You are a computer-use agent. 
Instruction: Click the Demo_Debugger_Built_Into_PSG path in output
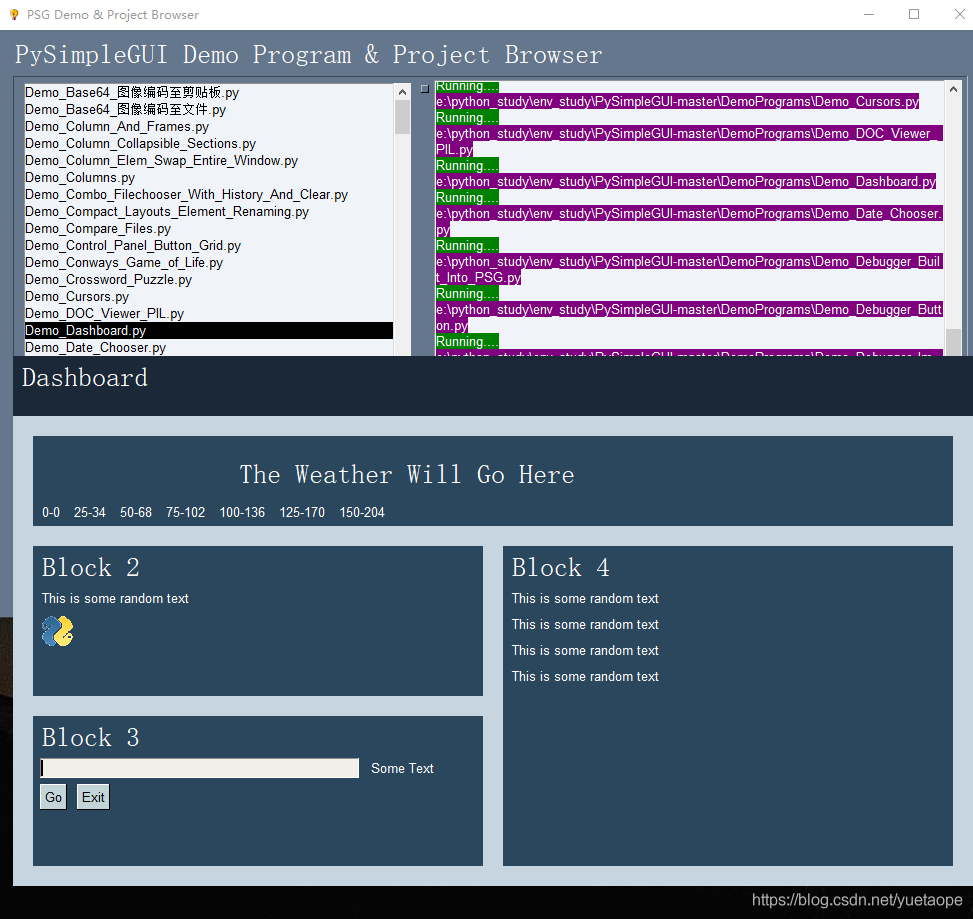coord(689,269)
